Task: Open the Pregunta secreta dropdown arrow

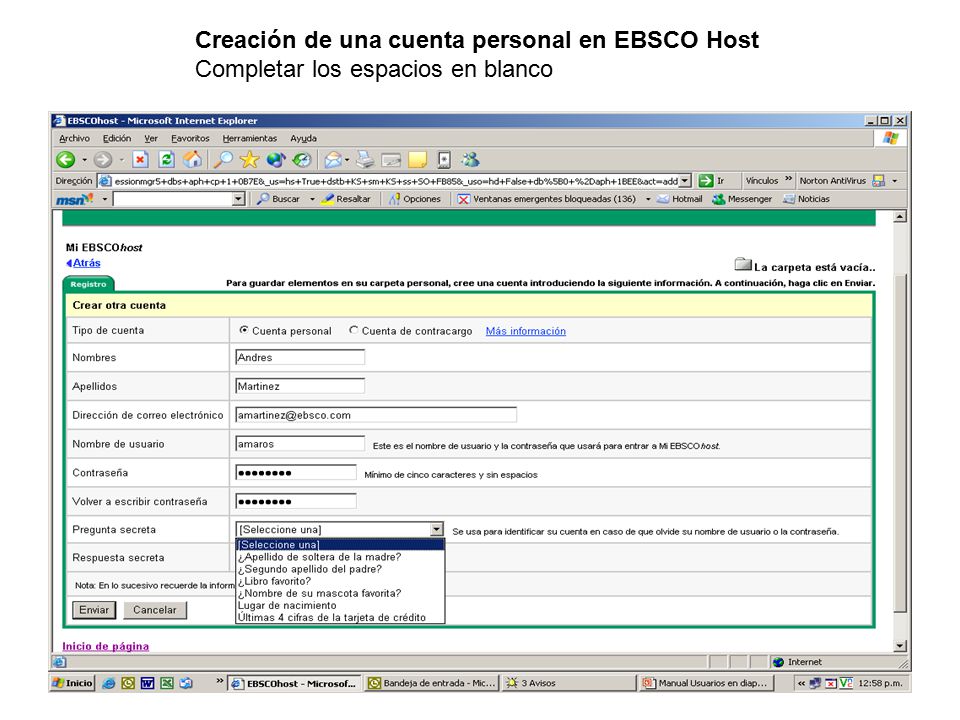Action: (436, 530)
